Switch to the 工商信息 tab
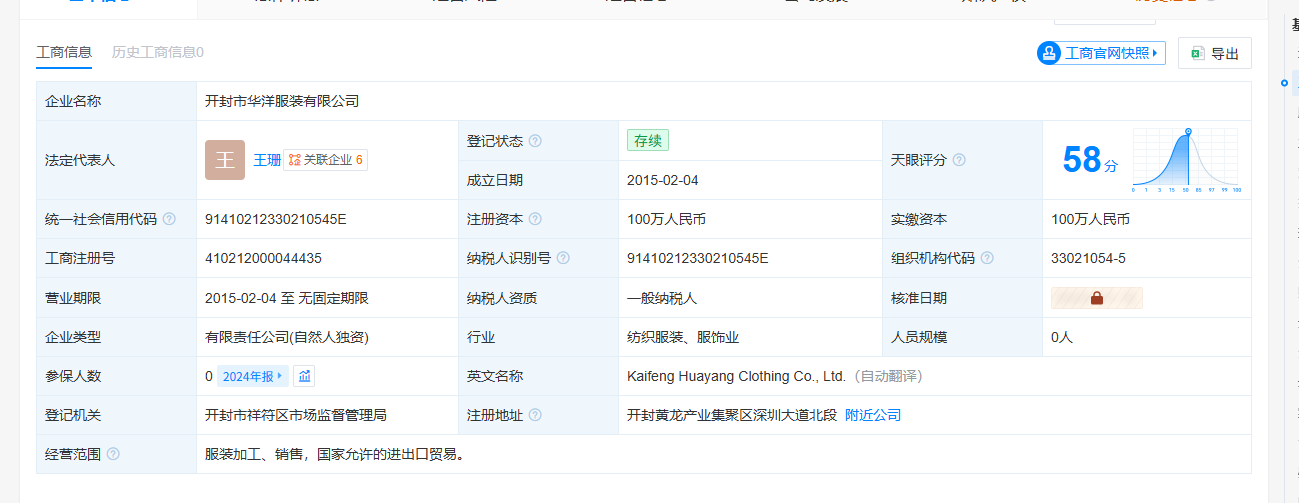 [x=64, y=52]
